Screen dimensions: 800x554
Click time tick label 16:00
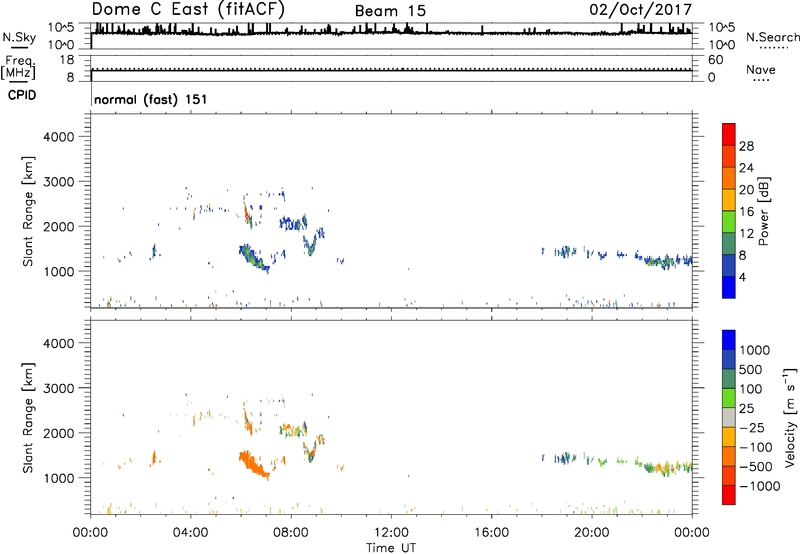(491, 533)
